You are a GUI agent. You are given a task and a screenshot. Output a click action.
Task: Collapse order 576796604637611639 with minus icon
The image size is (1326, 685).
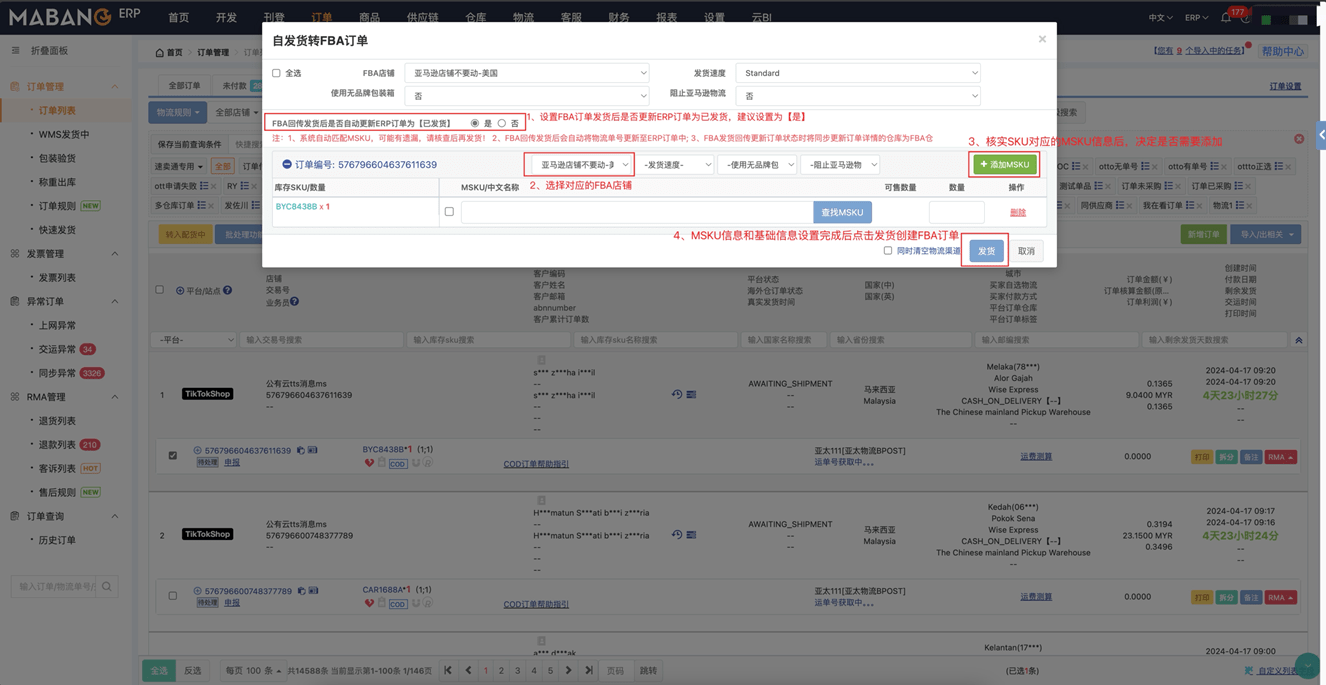287,165
